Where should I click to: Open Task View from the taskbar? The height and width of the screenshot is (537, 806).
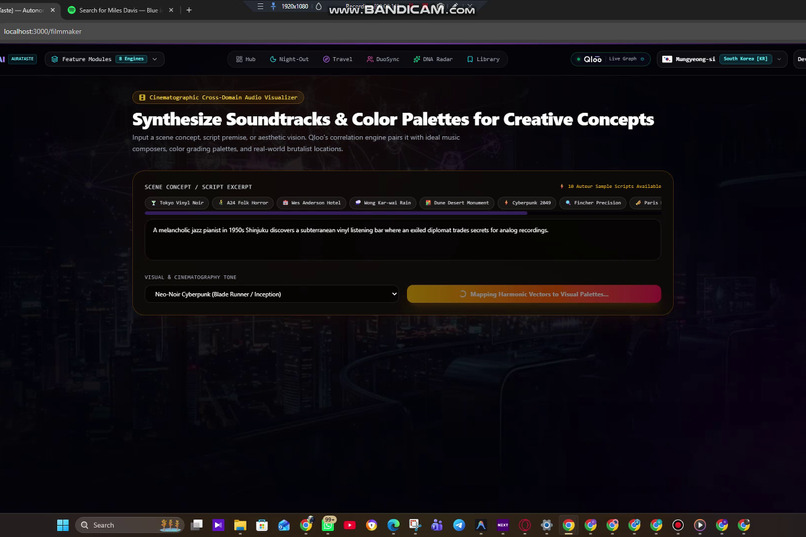(196, 525)
